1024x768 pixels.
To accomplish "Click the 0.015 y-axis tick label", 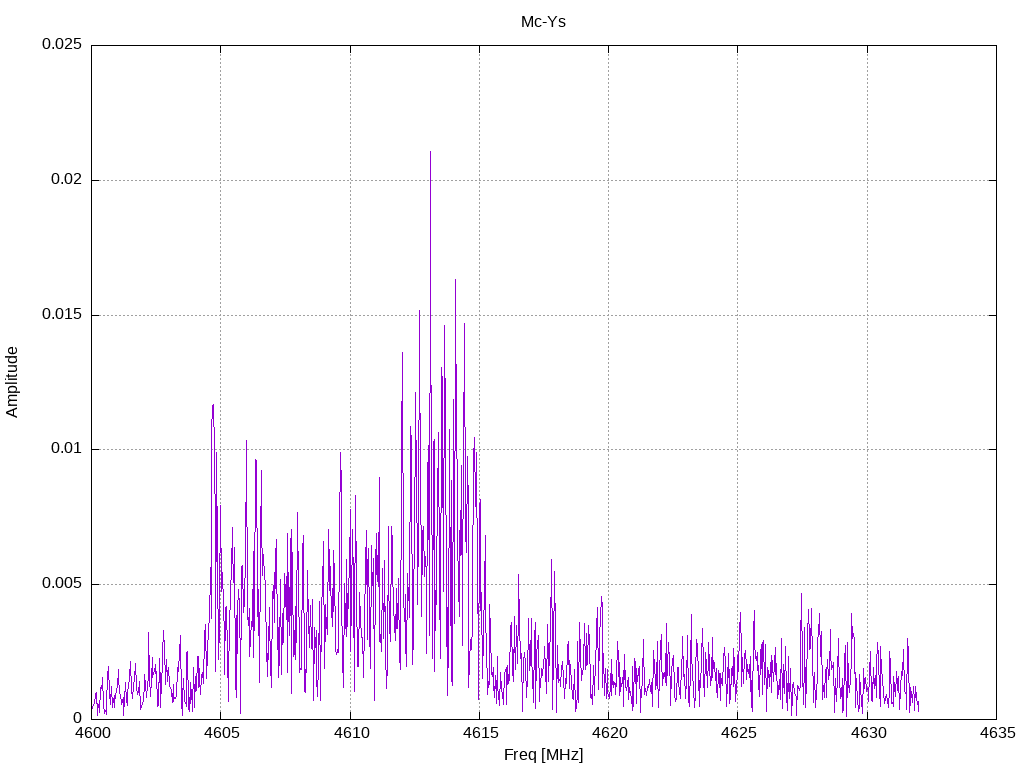I will 61,315.
